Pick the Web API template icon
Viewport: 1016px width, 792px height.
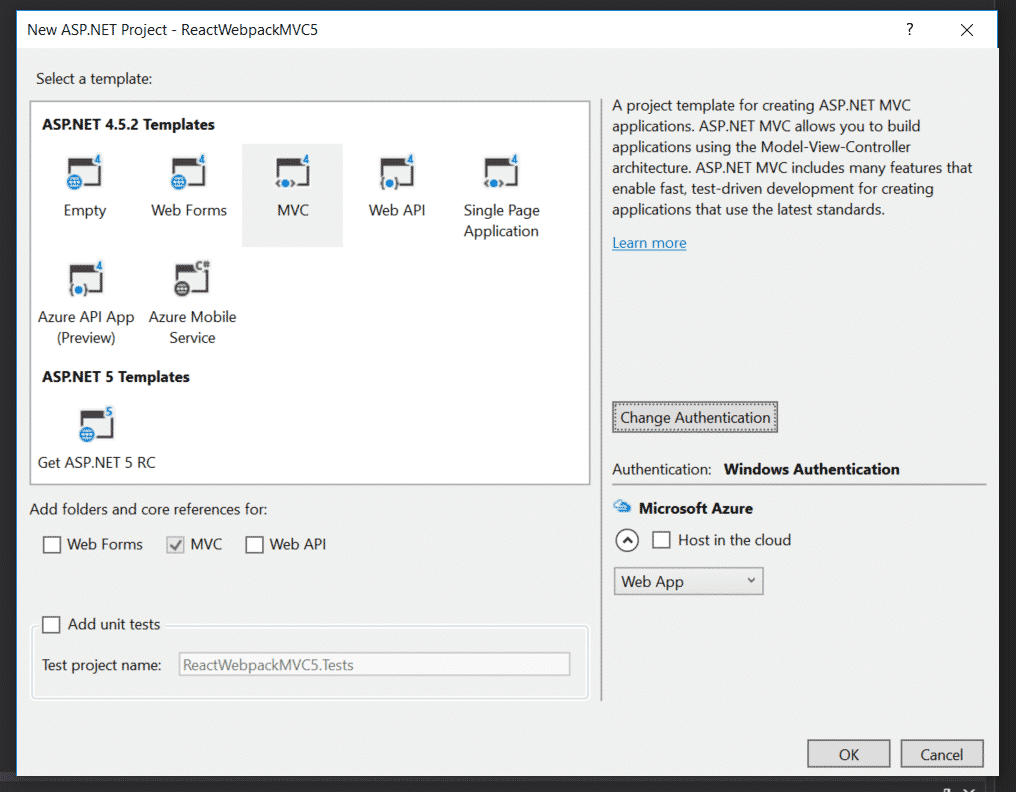pyautogui.click(x=397, y=172)
